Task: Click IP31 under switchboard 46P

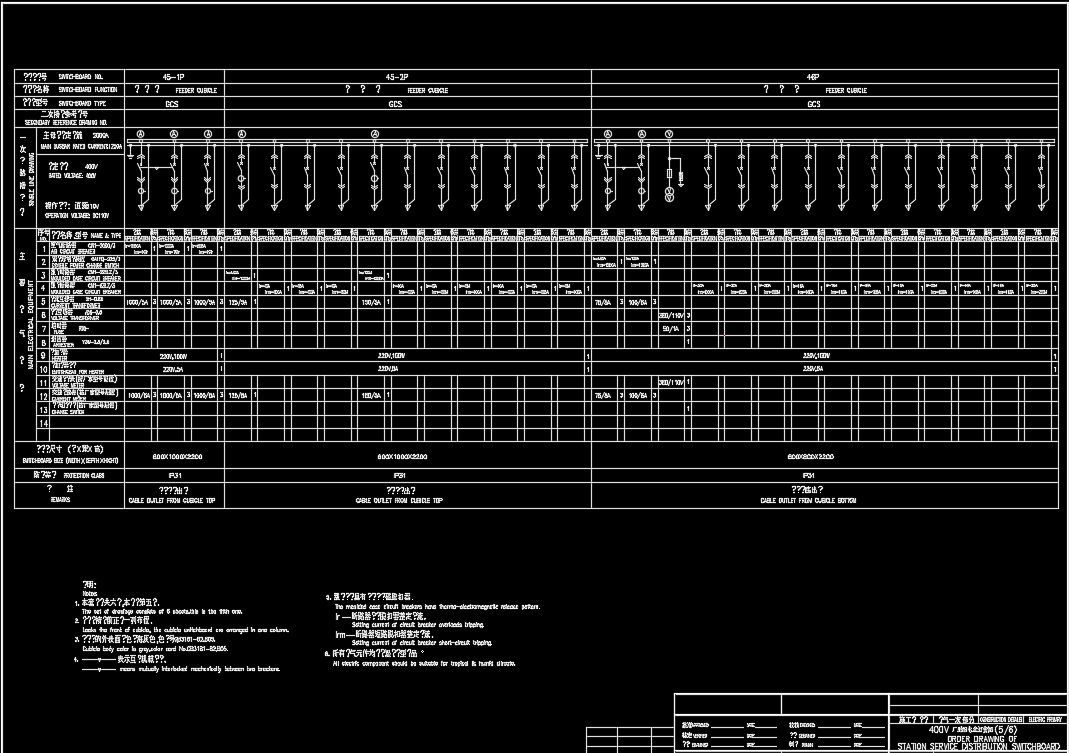Action: click(x=809, y=475)
